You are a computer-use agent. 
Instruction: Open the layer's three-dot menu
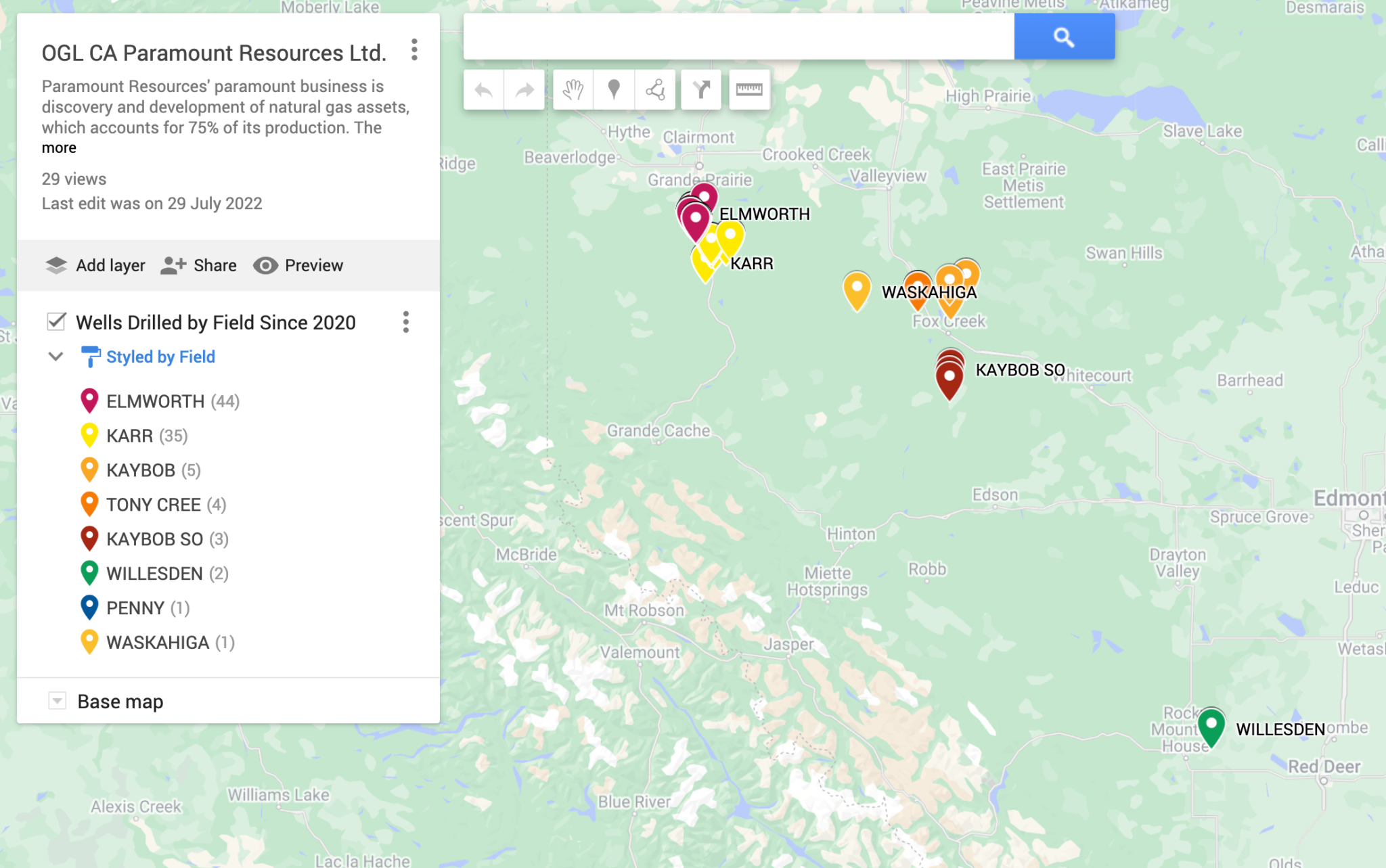pos(406,323)
